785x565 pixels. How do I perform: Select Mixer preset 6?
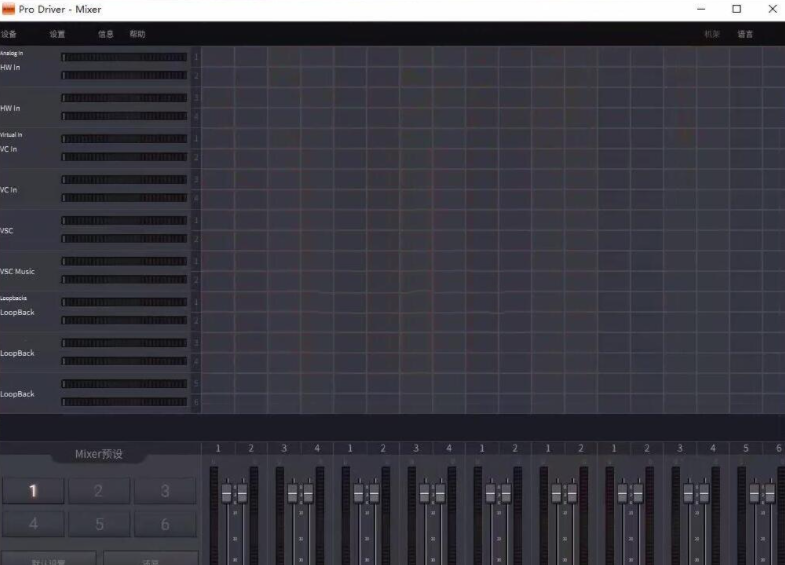click(x=165, y=524)
